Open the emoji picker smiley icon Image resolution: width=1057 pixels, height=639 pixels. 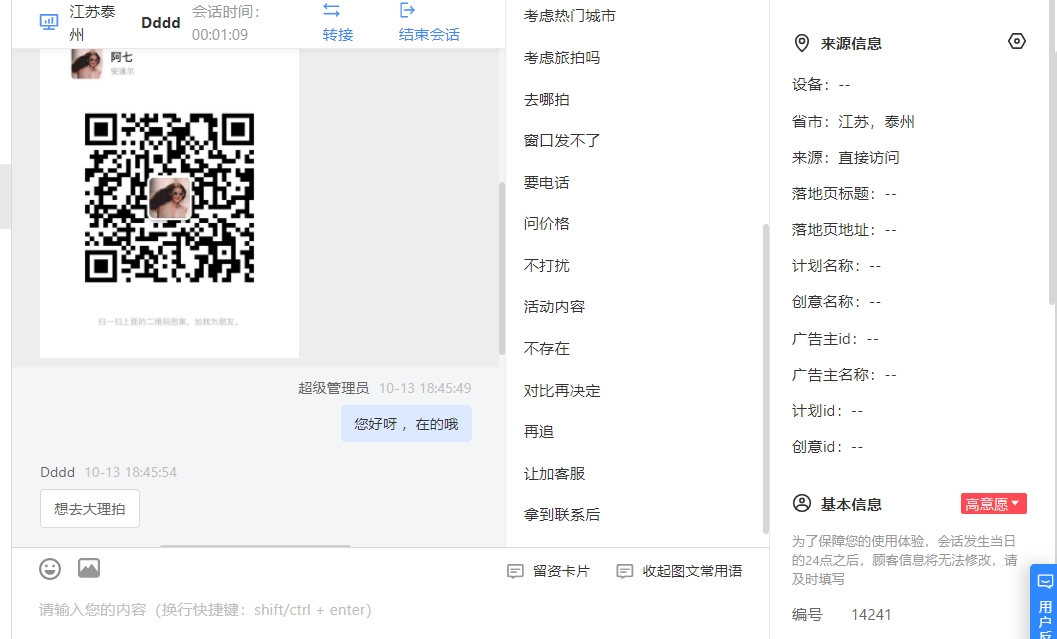click(x=50, y=569)
